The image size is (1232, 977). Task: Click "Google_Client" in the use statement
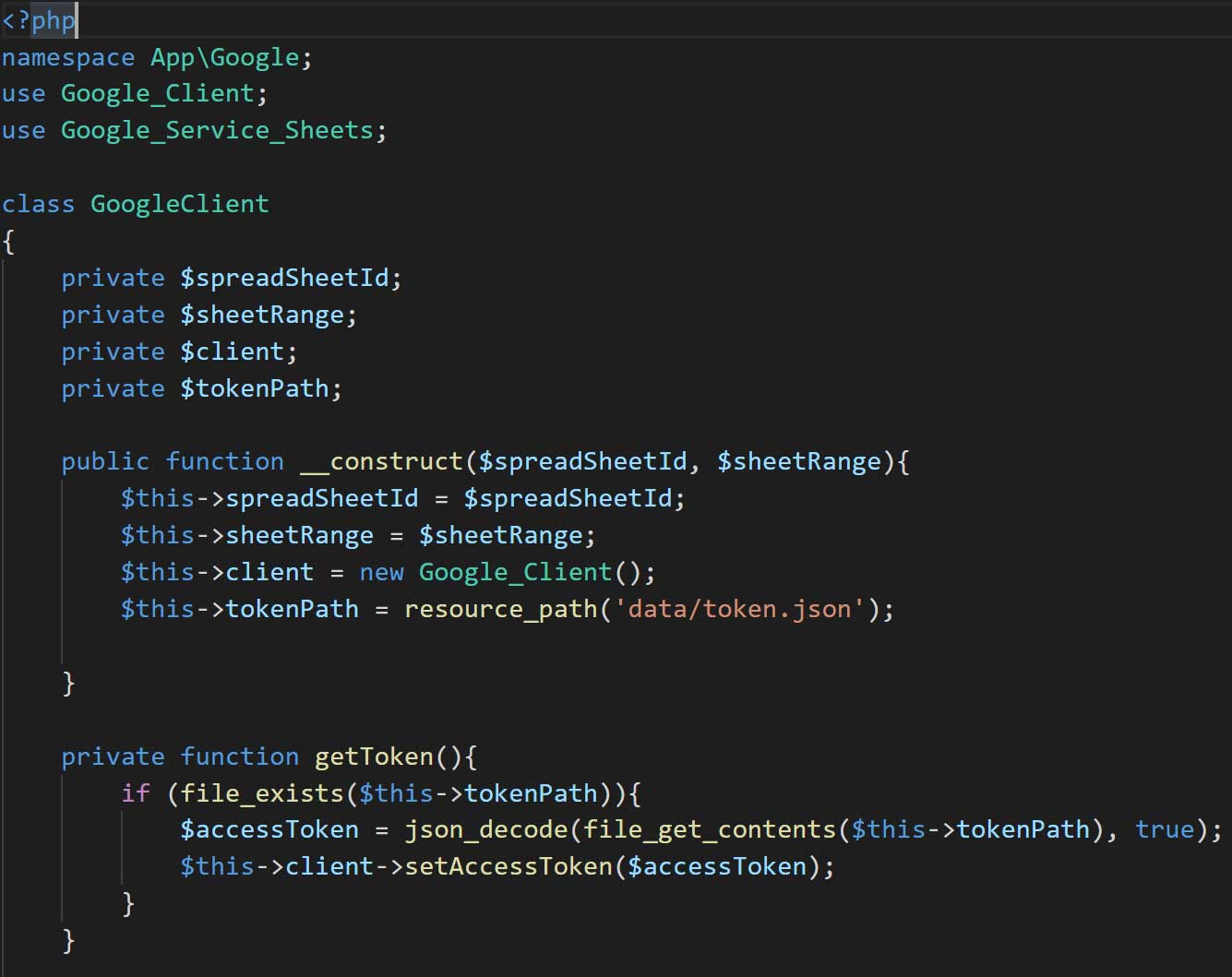click(x=157, y=94)
